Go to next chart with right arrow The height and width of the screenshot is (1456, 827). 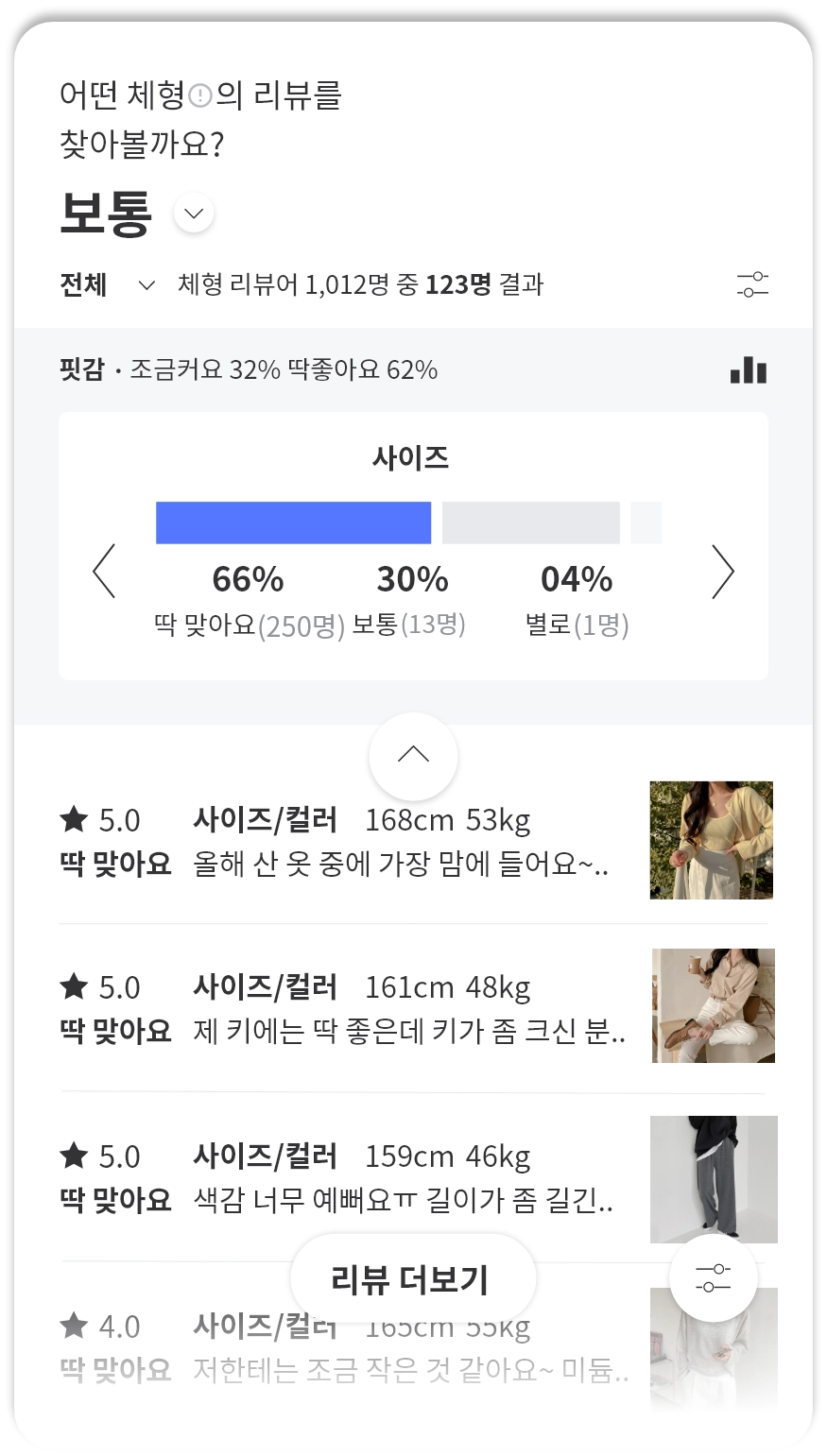pos(722,572)
